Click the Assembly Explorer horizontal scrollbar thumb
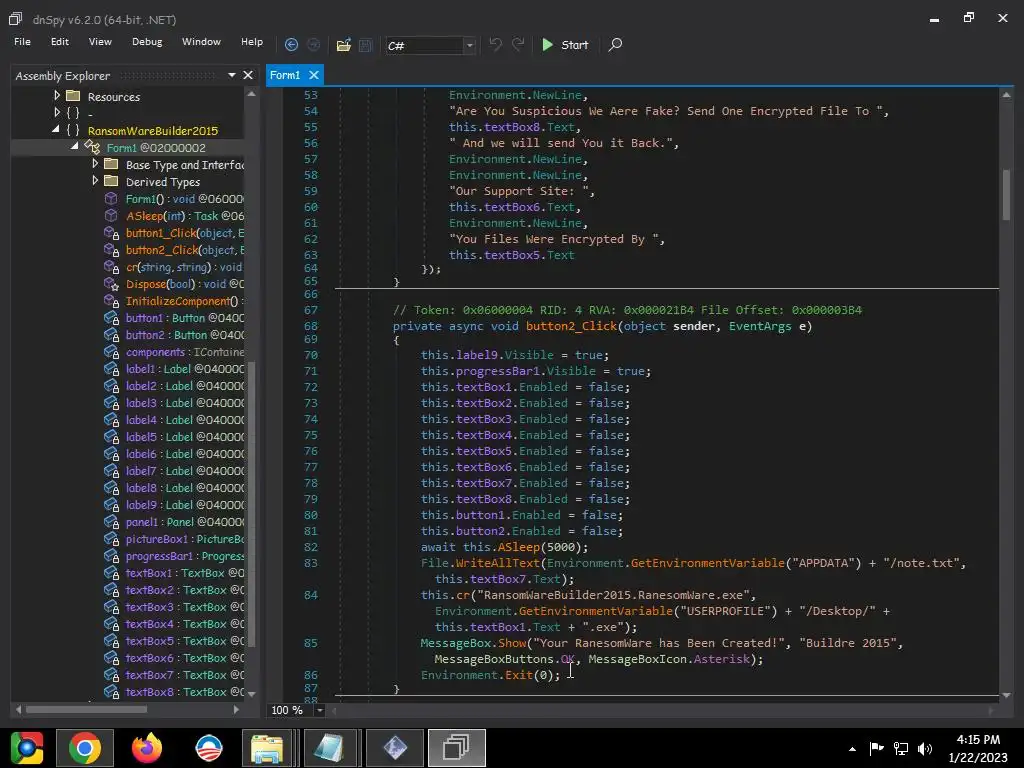 86,709
